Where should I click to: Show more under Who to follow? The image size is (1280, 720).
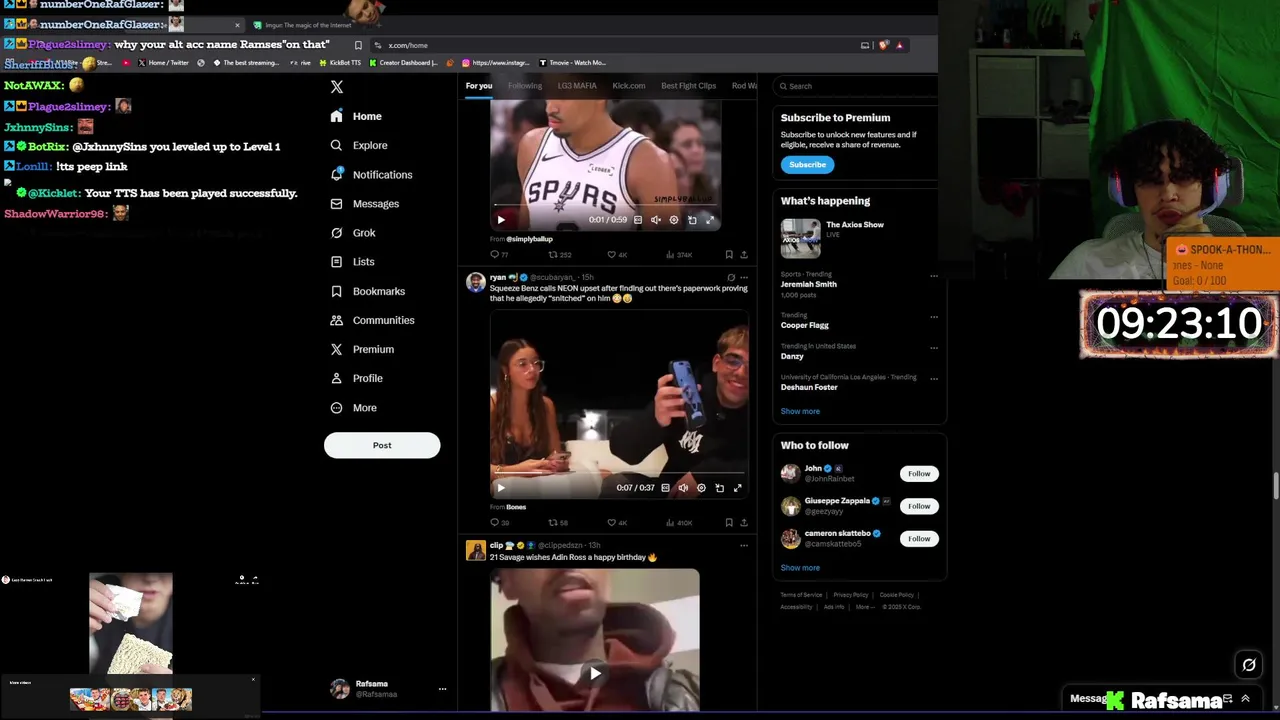click(x=800, y=568)
